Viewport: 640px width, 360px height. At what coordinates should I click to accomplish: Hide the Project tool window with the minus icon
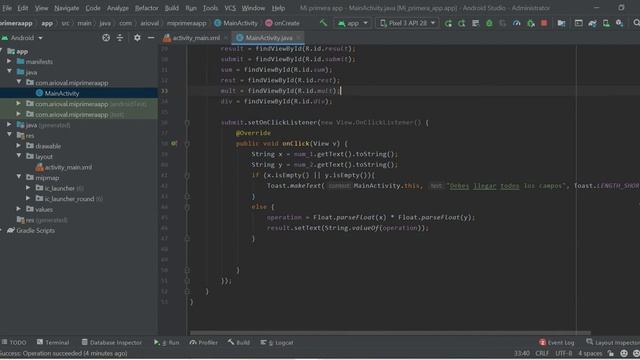151,38
